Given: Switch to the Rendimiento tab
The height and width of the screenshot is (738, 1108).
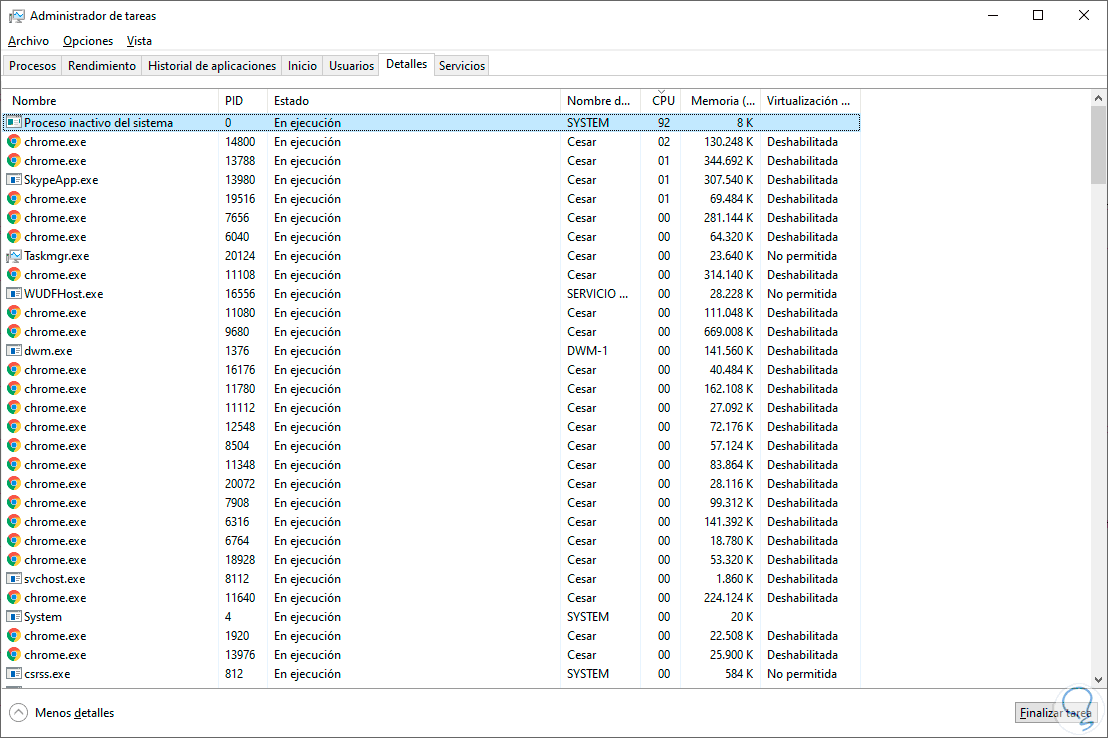Looking at the screenshot, I should click(102, 66).
